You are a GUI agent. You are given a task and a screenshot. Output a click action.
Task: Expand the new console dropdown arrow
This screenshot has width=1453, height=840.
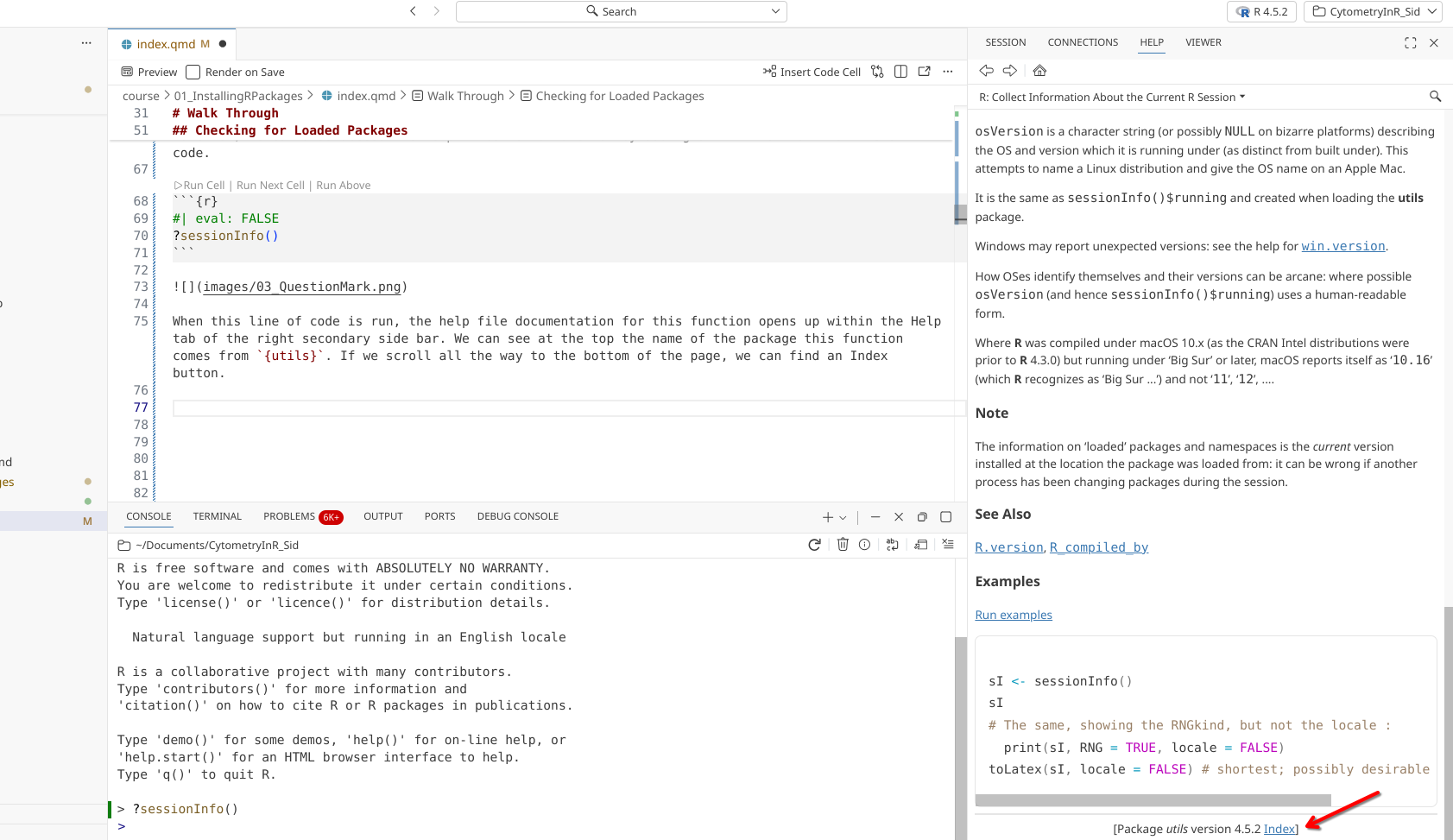coord(843,518)
